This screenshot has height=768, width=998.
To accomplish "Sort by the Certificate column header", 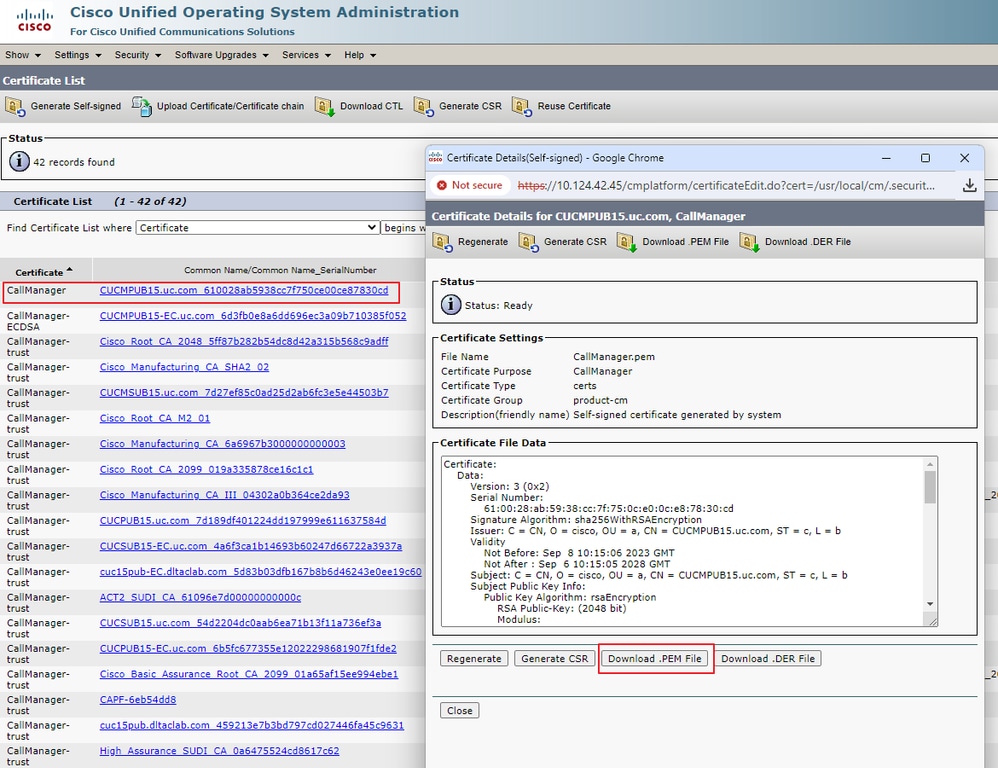I will pyautogui.click(x=44, y=272).
